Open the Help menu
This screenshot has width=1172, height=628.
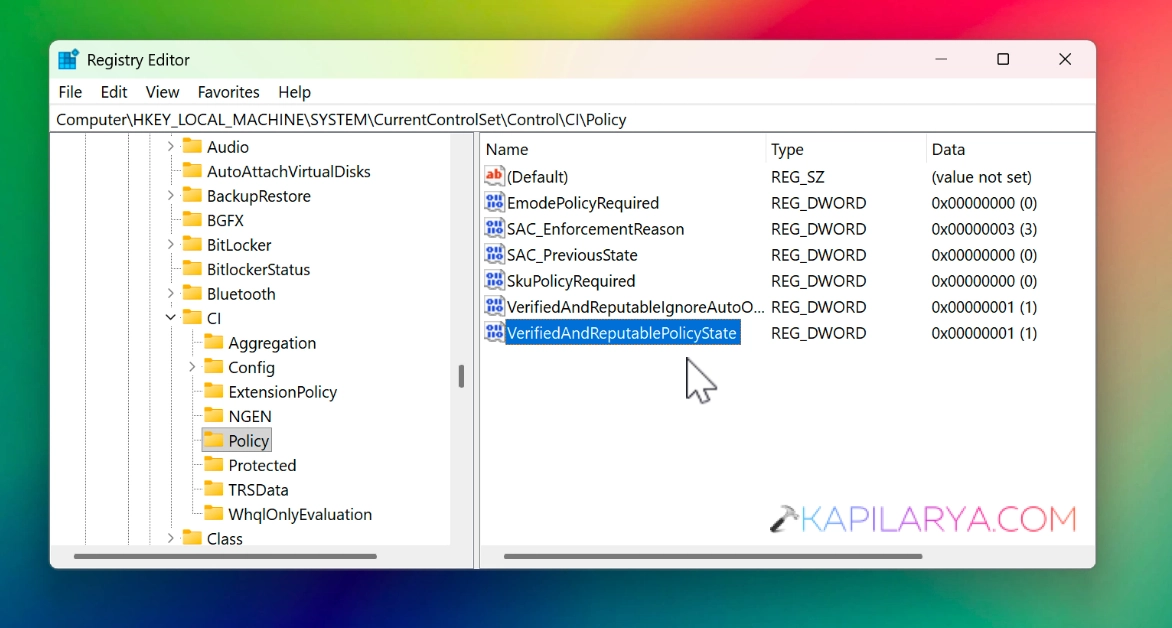294,92
